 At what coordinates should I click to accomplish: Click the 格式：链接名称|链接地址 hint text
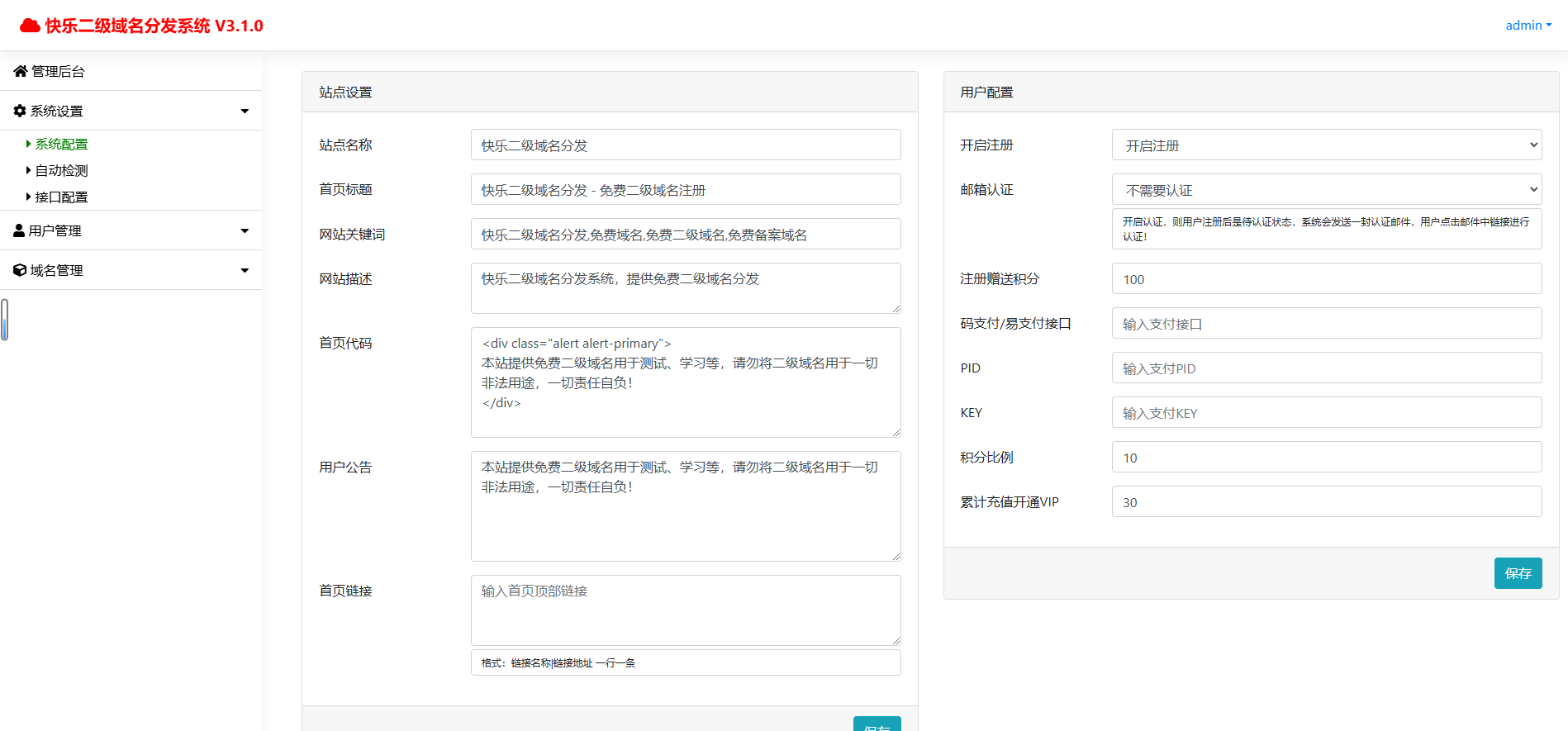[558, 662]
